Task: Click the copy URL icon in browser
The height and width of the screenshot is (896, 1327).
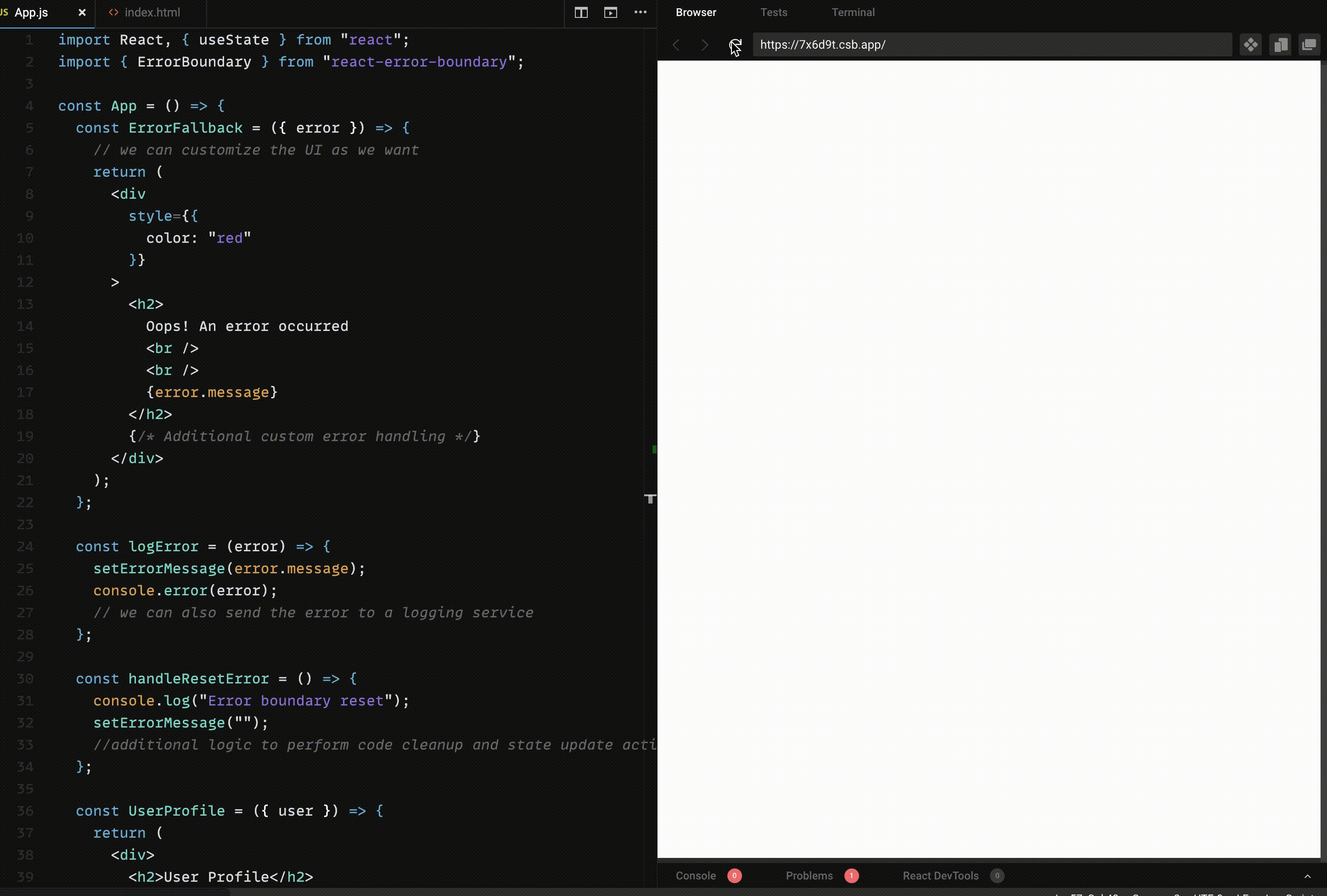Action: pos(1281,44)
